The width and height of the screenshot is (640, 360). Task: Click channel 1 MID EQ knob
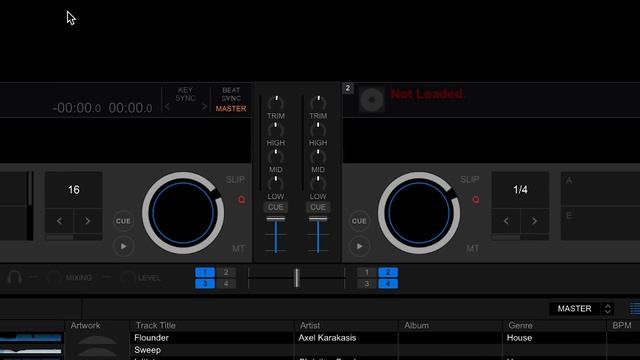pyautogui.click(x=276, y=157)
